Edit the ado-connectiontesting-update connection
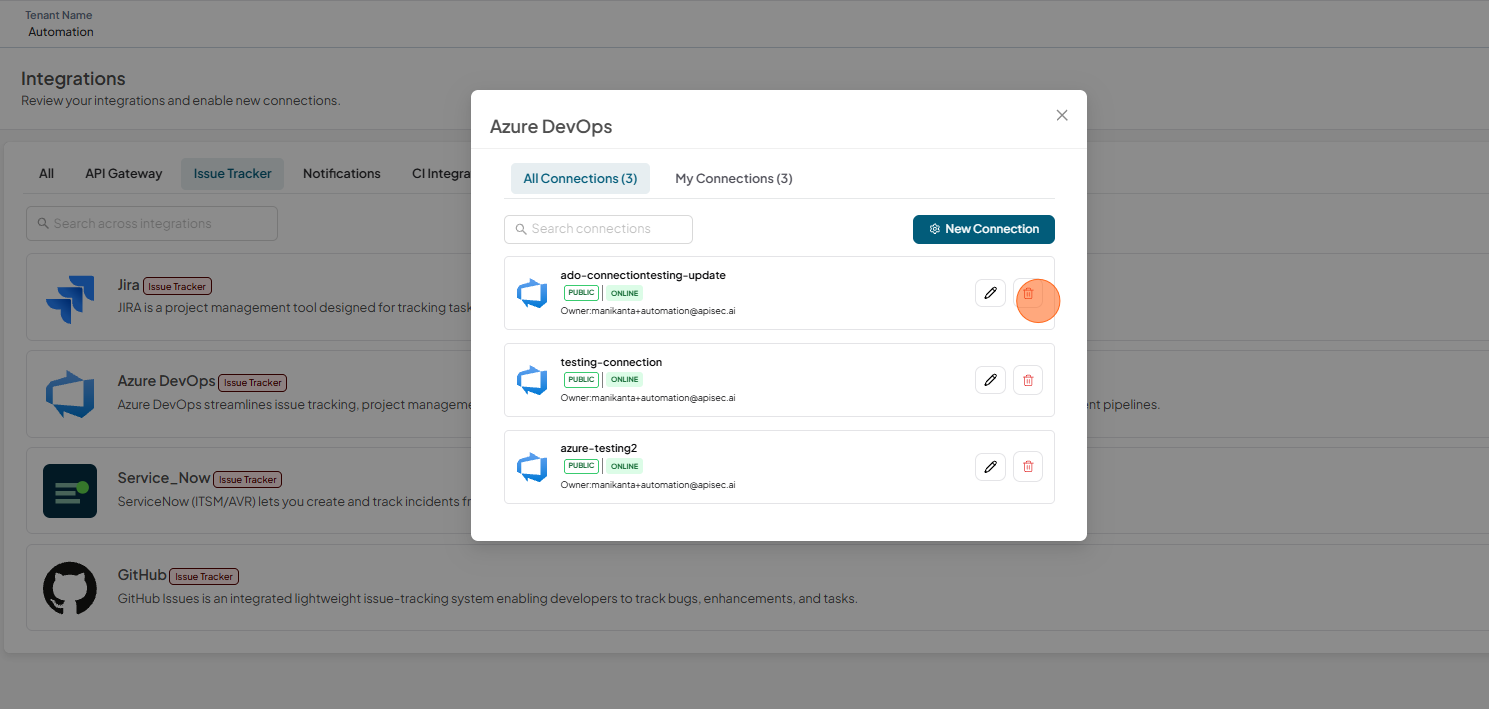1489x709 pixels. tap(990, 293)
